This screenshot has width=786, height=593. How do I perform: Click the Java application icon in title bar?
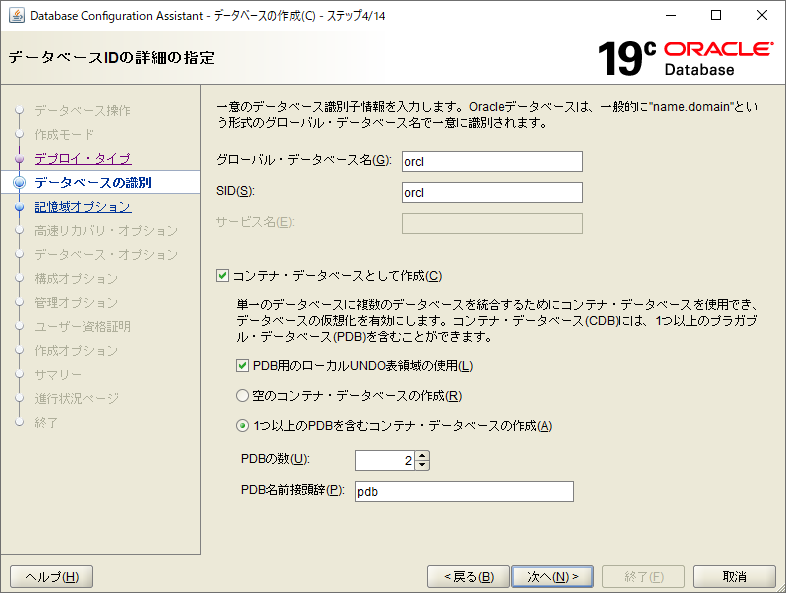pos(17,16)
